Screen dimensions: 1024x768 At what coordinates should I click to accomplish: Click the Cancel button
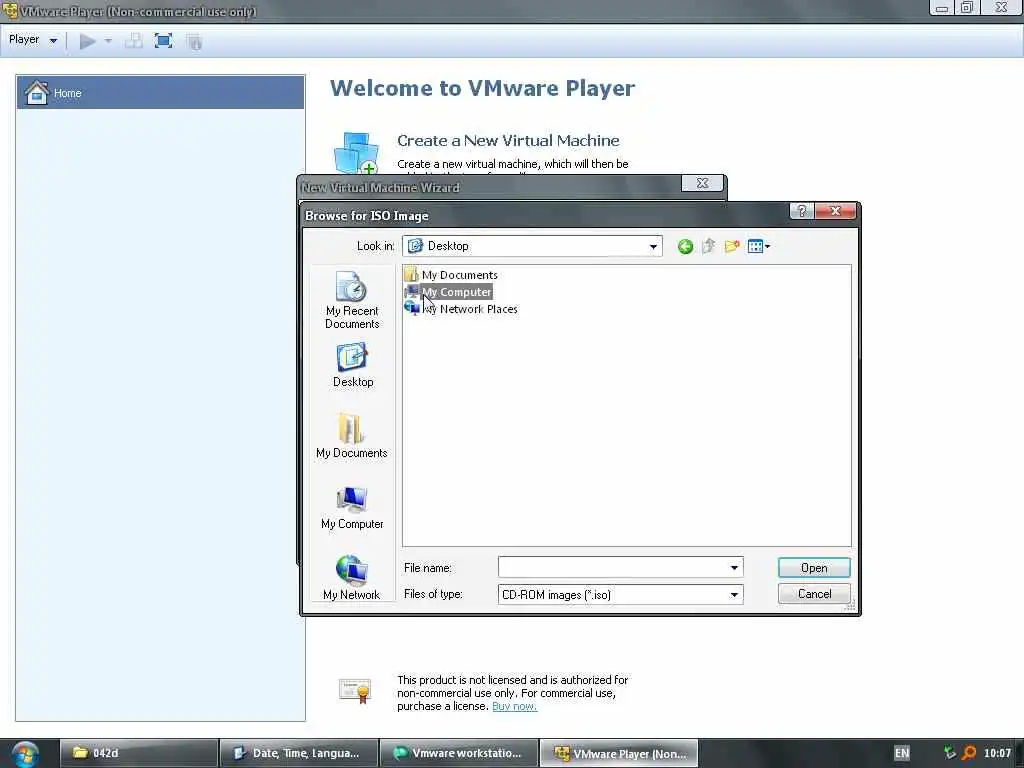coord(814,594)
